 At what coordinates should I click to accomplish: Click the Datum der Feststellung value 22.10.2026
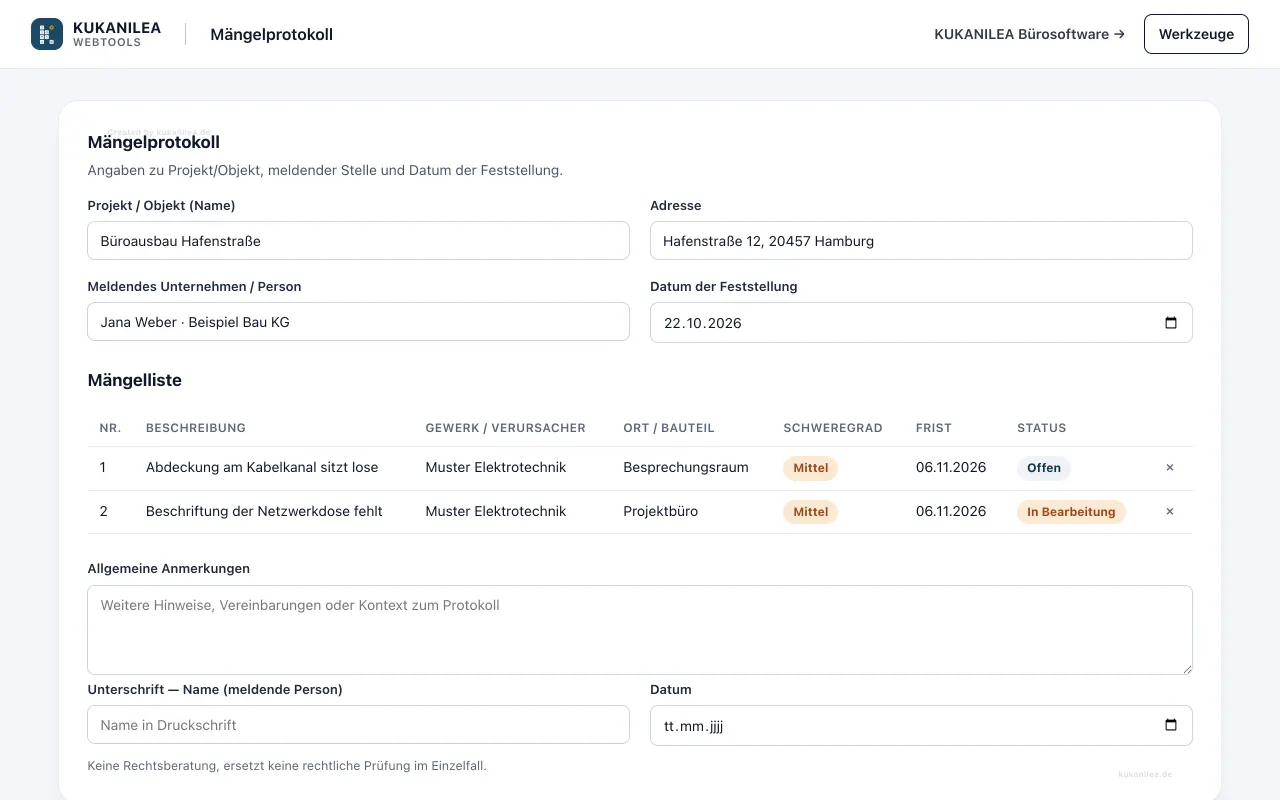703,323
